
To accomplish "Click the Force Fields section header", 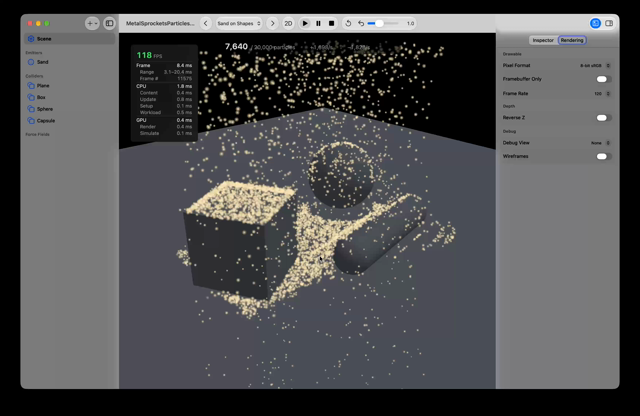I will point(38,134).
